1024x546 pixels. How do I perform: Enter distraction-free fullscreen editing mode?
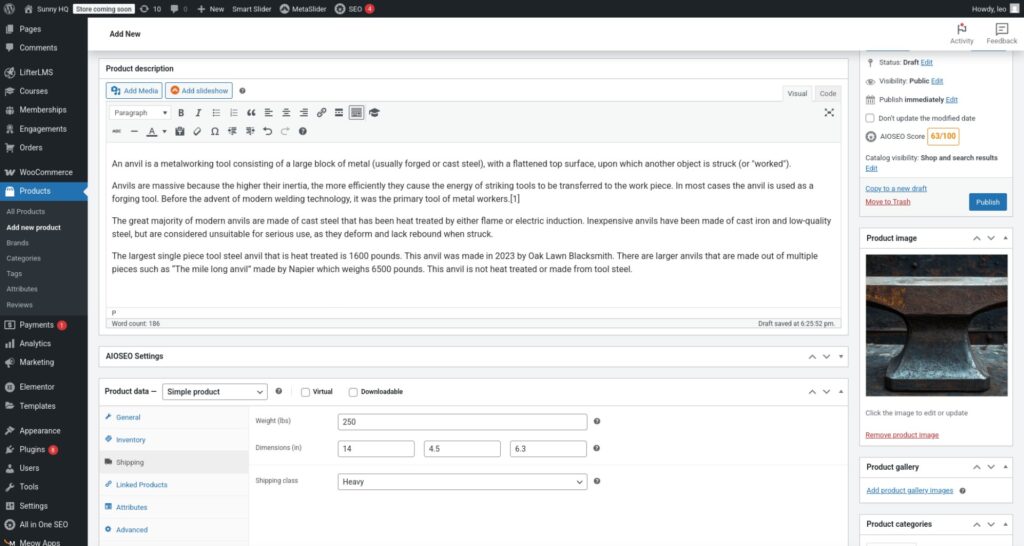[x=829, y=113]
